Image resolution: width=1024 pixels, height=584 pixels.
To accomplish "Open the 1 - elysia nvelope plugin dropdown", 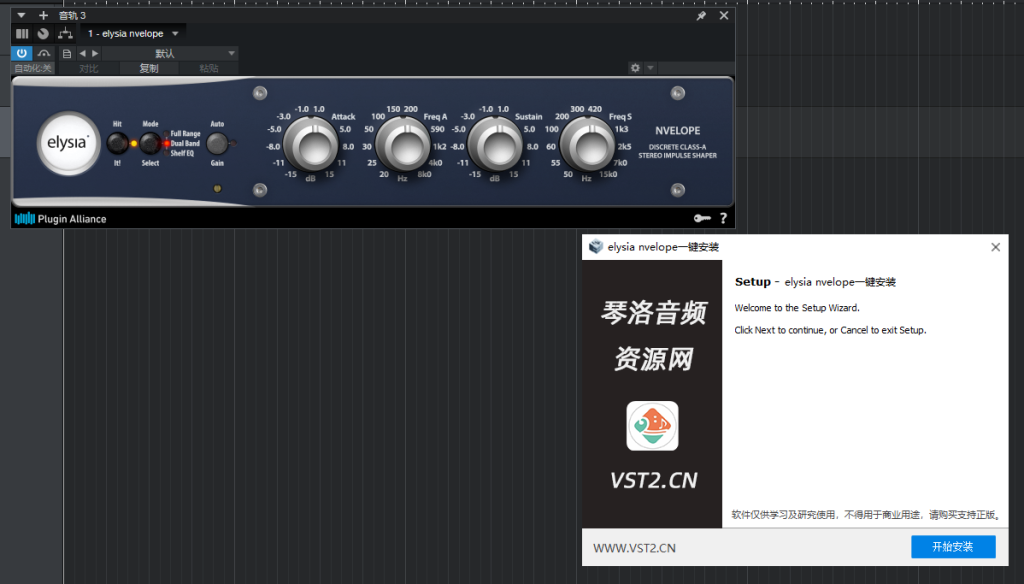I will [x=130, y=33].
